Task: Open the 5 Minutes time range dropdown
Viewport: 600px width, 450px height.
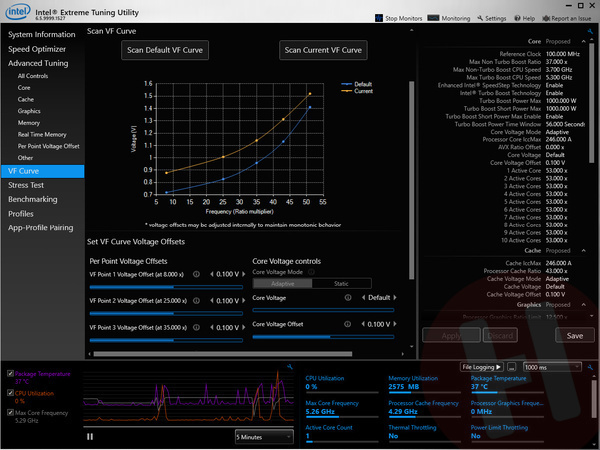Action: coord(264,437)
